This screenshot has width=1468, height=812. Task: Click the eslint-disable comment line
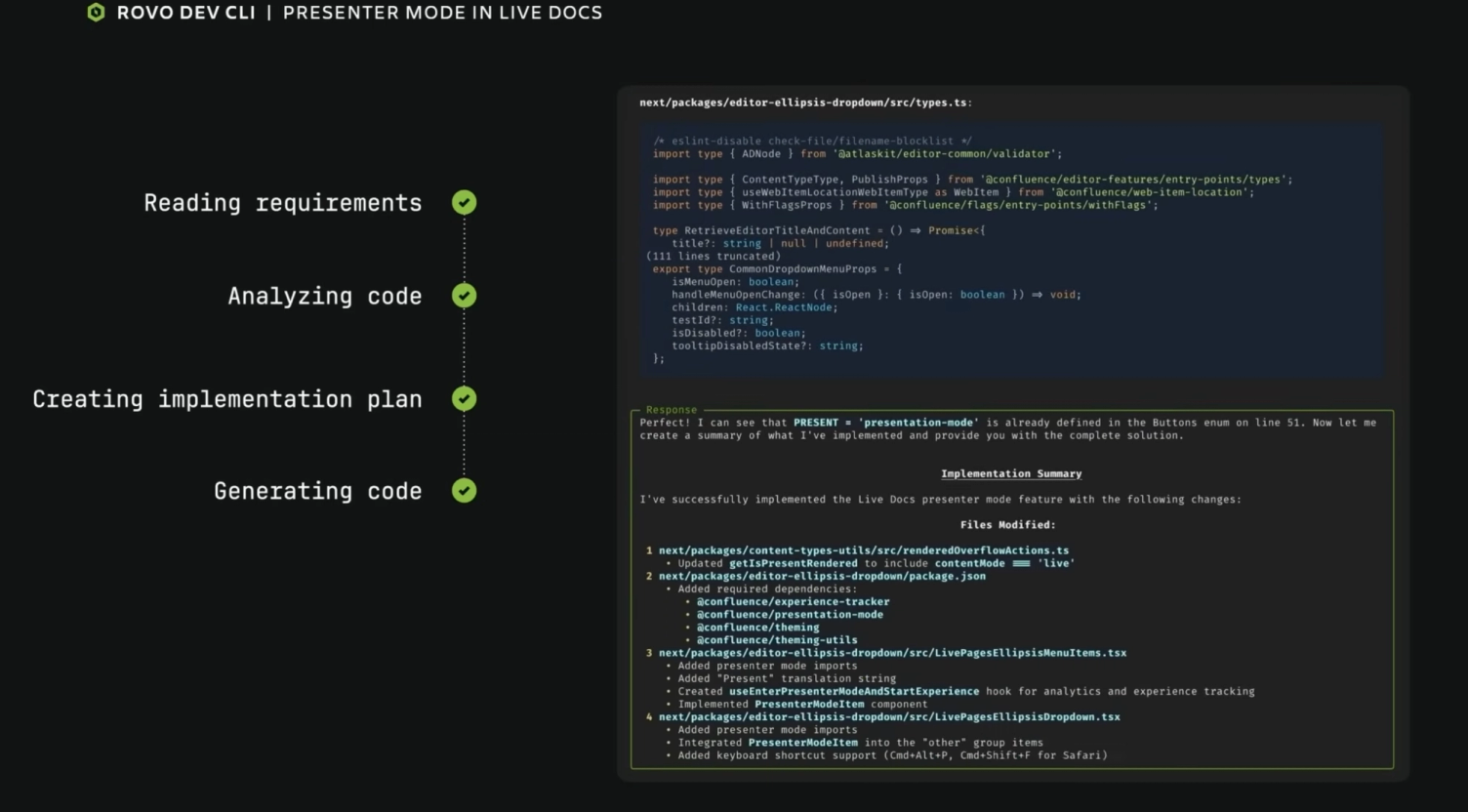[x=812, y=141]
